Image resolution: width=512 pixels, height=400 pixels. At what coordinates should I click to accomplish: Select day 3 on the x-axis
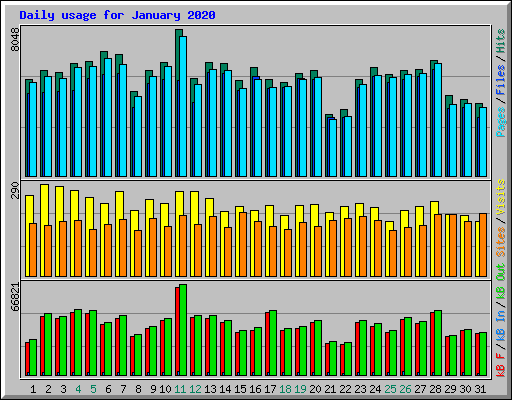tap(63, 389)
